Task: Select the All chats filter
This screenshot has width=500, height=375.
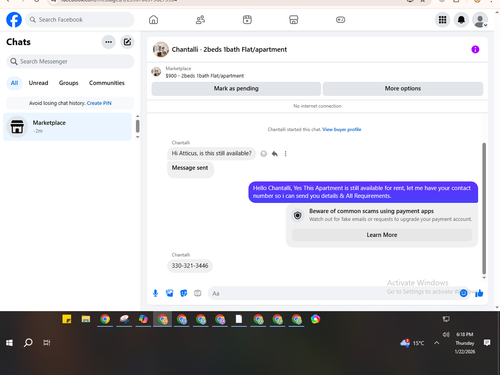Action: tap(14, 83)
